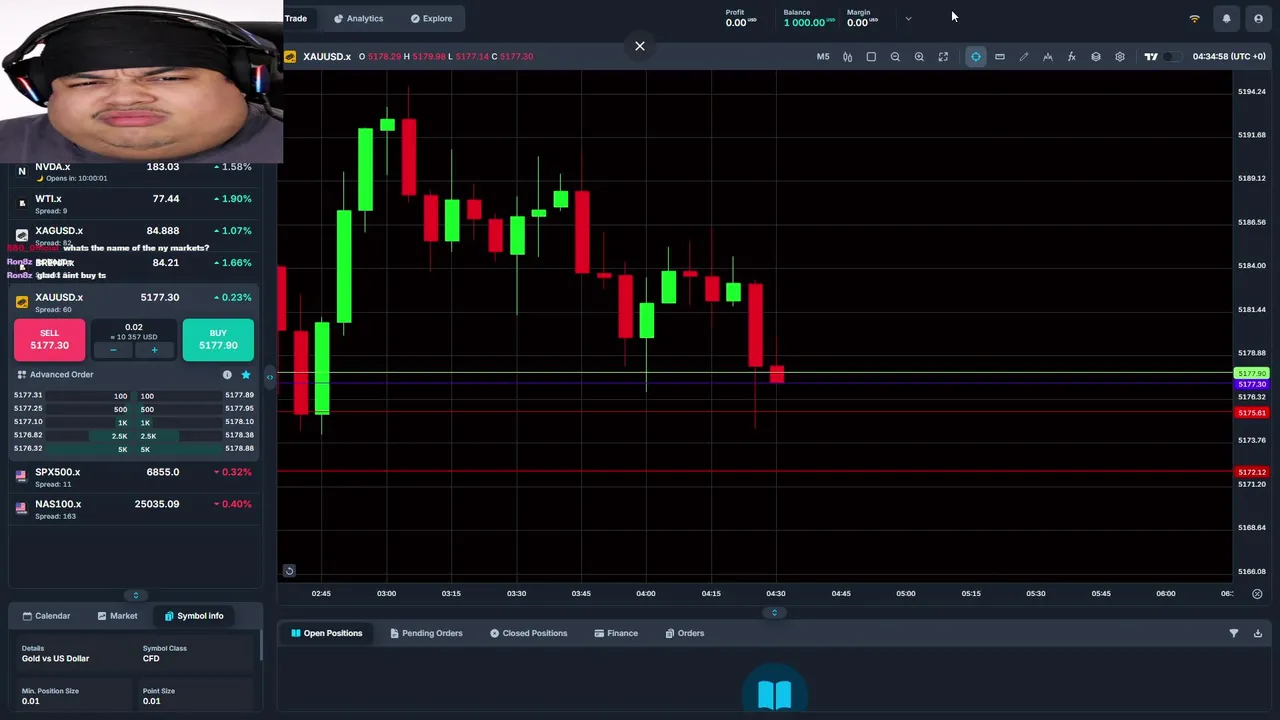Toggle the favorite star for XAUUSD
The image size is (1280, 720).
click(x=246, y=375)
